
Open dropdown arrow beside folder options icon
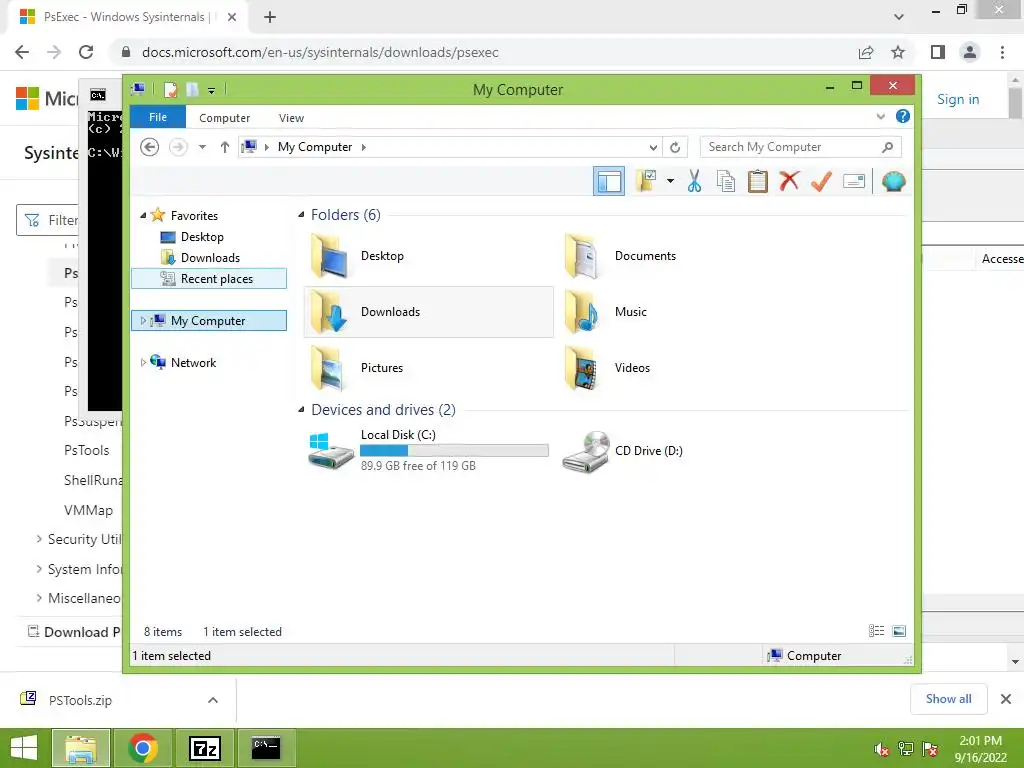(x=670, y=181)
